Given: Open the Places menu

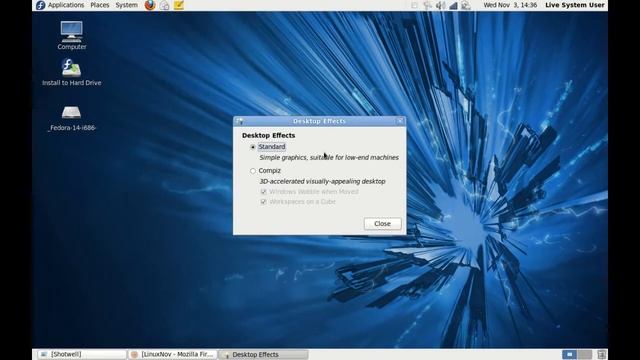Looking at the screenshot, I should click(100, 5).
